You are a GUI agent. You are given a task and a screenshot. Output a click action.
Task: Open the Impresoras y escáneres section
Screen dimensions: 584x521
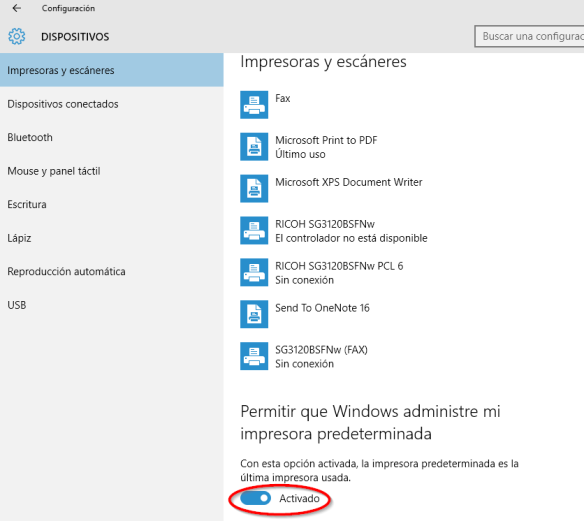112,70
